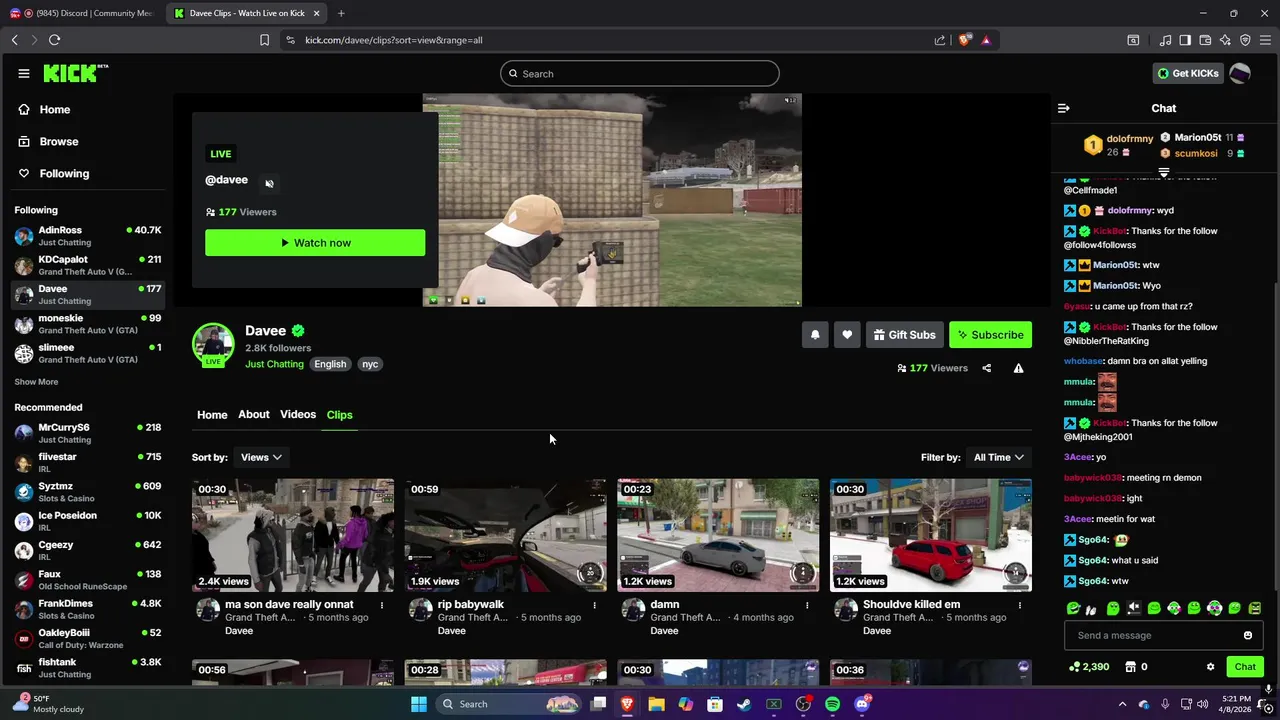Click the browser media music note icon
The image size is (1280, 720).
coord(1165,40)
